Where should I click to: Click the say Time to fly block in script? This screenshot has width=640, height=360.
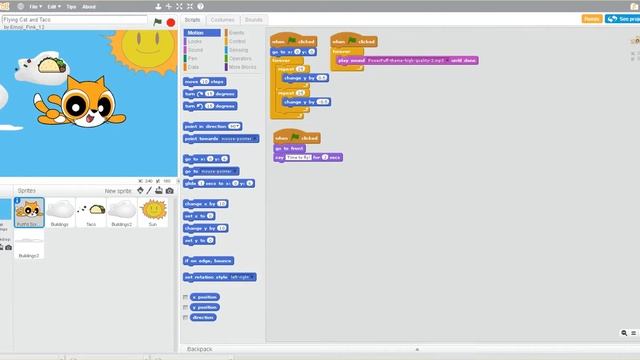point(308,157)
